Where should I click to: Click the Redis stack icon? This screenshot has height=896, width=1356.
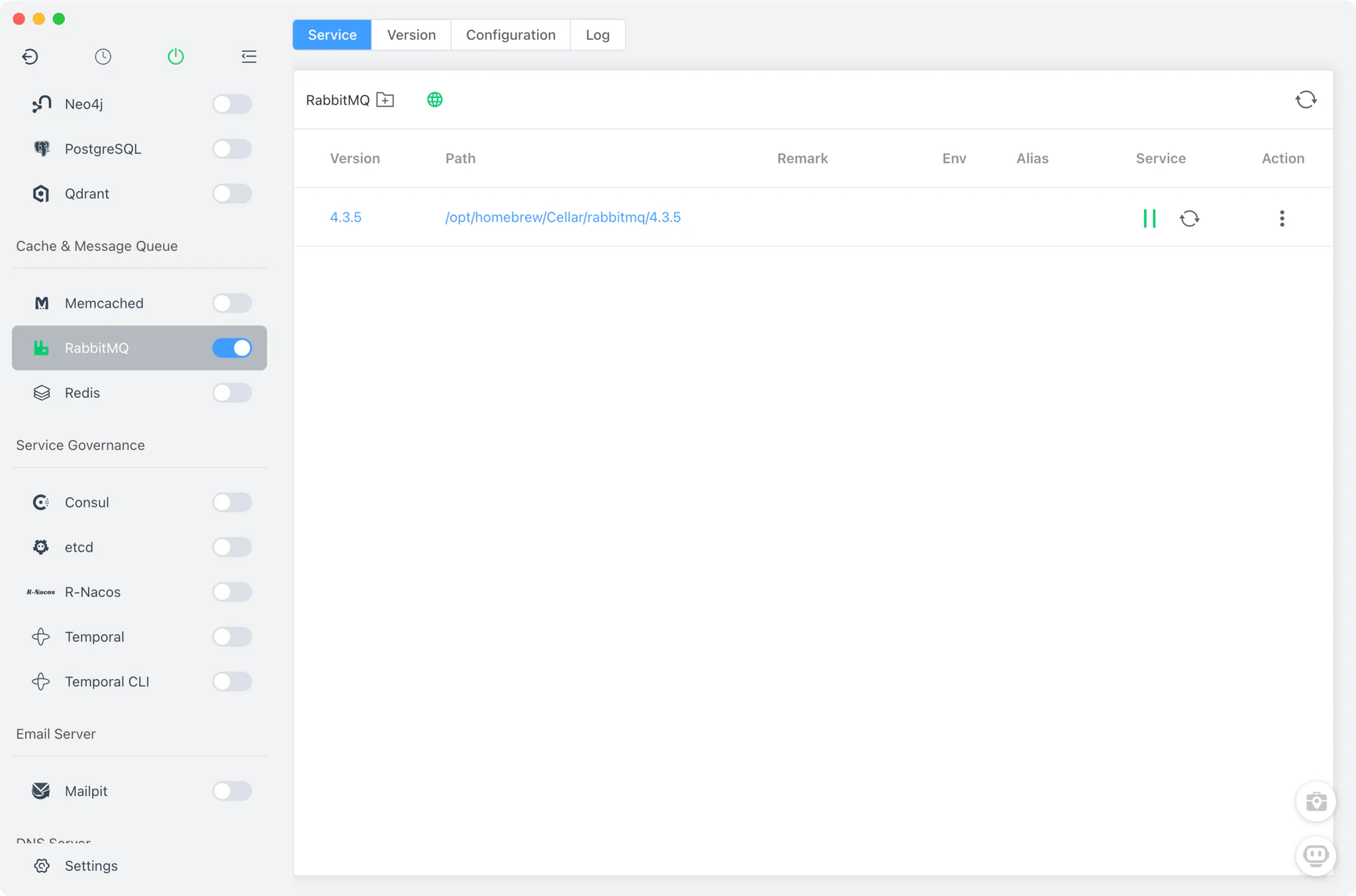point(41,393)
